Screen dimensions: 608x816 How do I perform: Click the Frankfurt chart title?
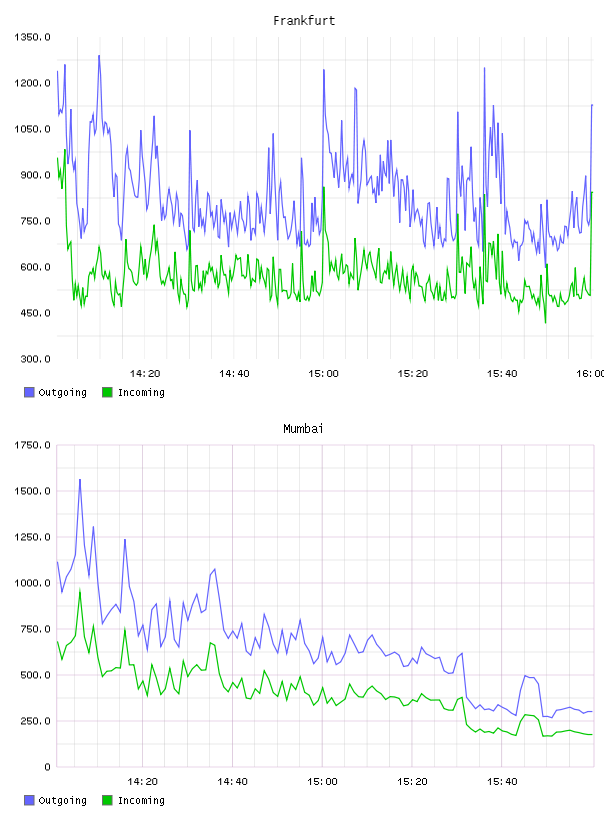tap(304, 21)
